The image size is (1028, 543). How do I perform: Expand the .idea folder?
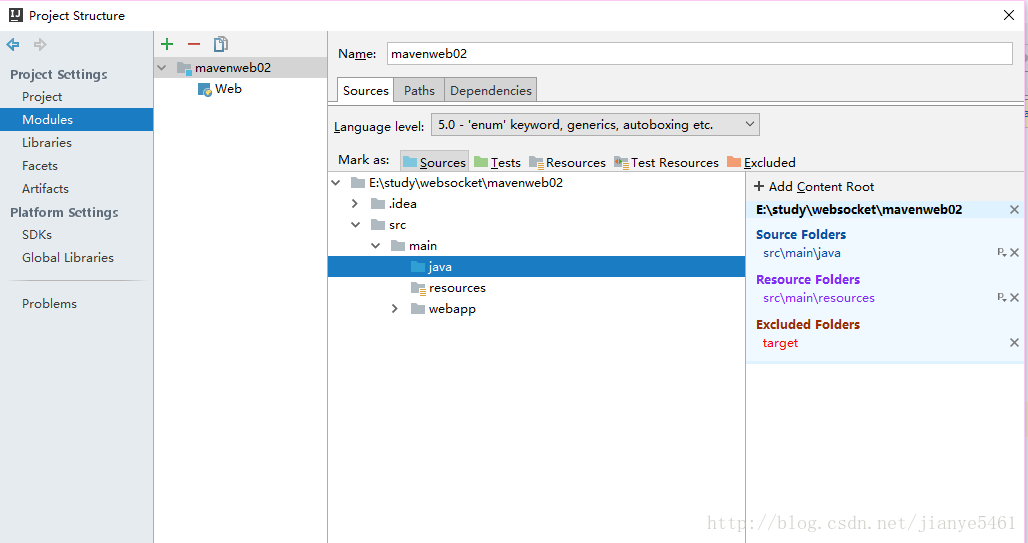[355, 204]
